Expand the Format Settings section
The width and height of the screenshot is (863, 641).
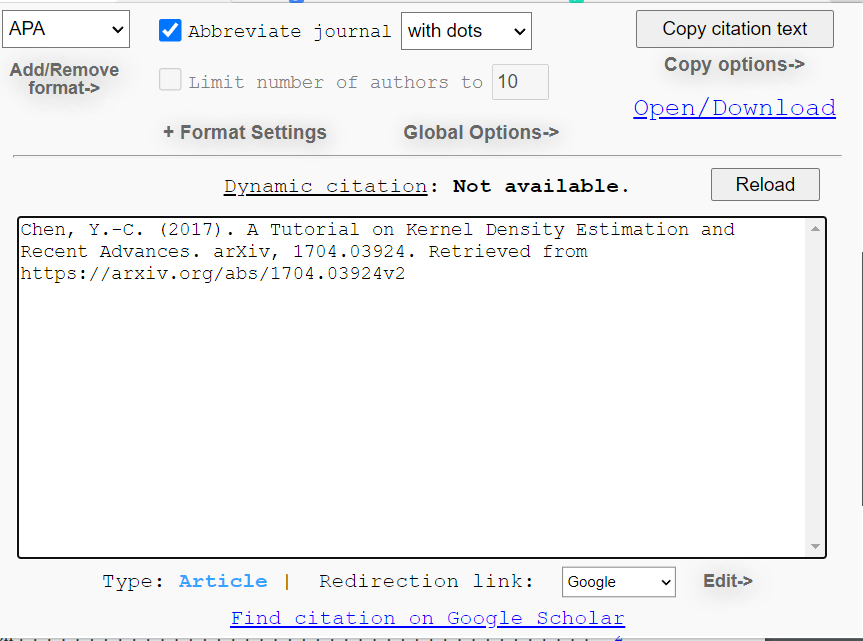(x=245, y=132)
